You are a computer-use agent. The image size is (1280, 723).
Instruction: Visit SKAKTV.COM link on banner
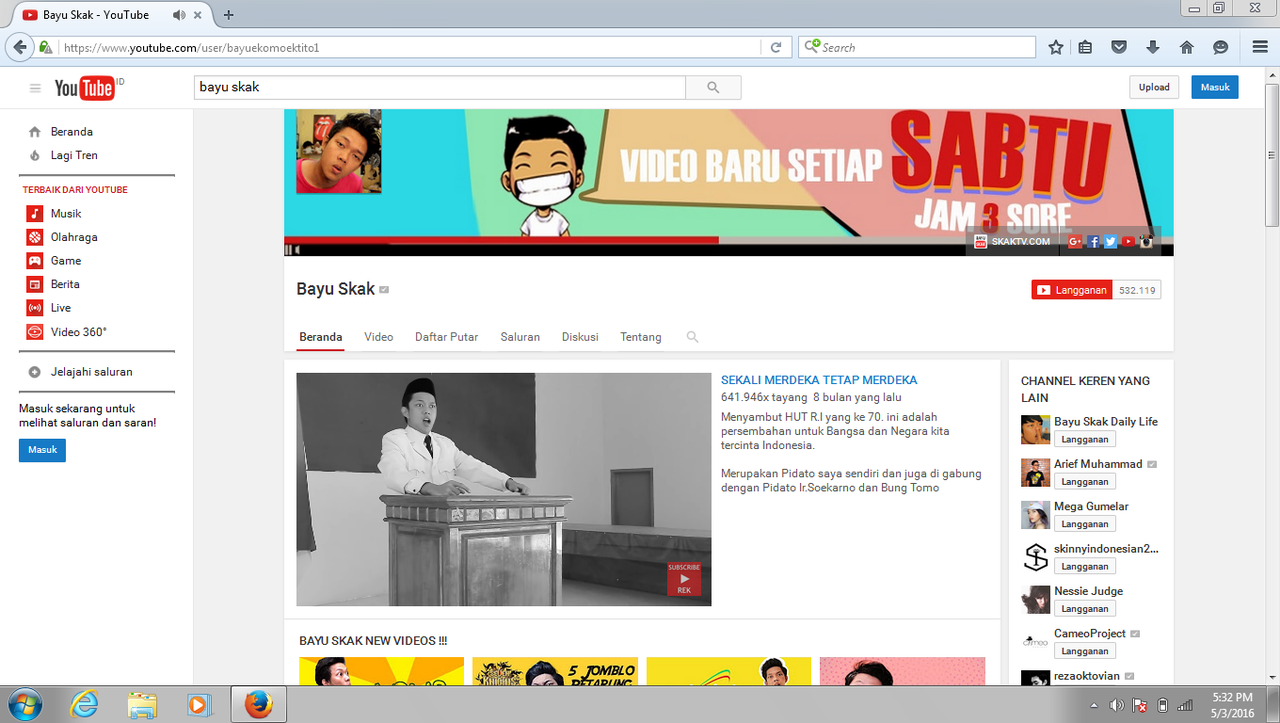[1012, 241]
